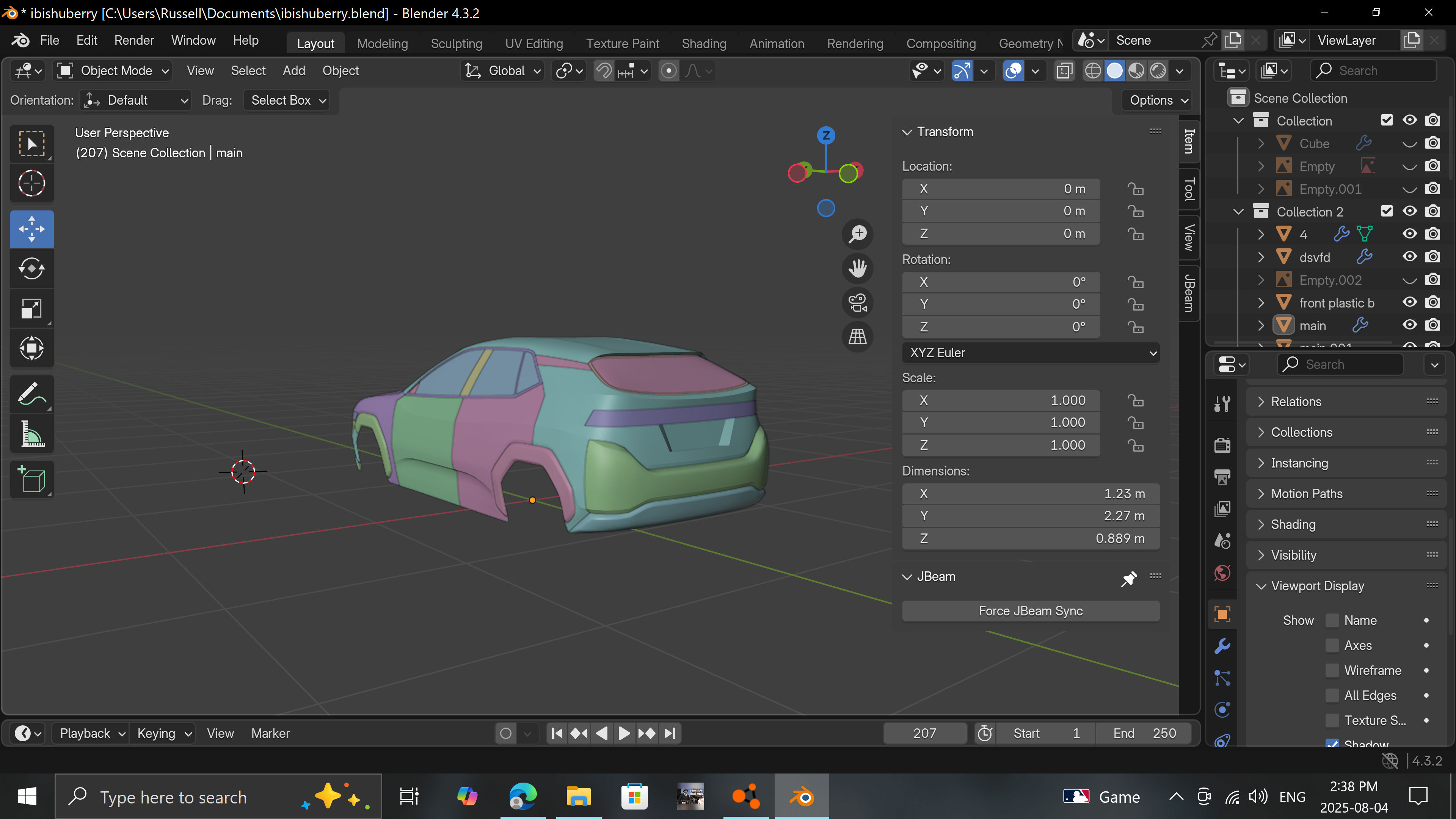1456x819 pixels.
Task: Toggle X-ray mode icon
Action: [x=1064, y=71]
